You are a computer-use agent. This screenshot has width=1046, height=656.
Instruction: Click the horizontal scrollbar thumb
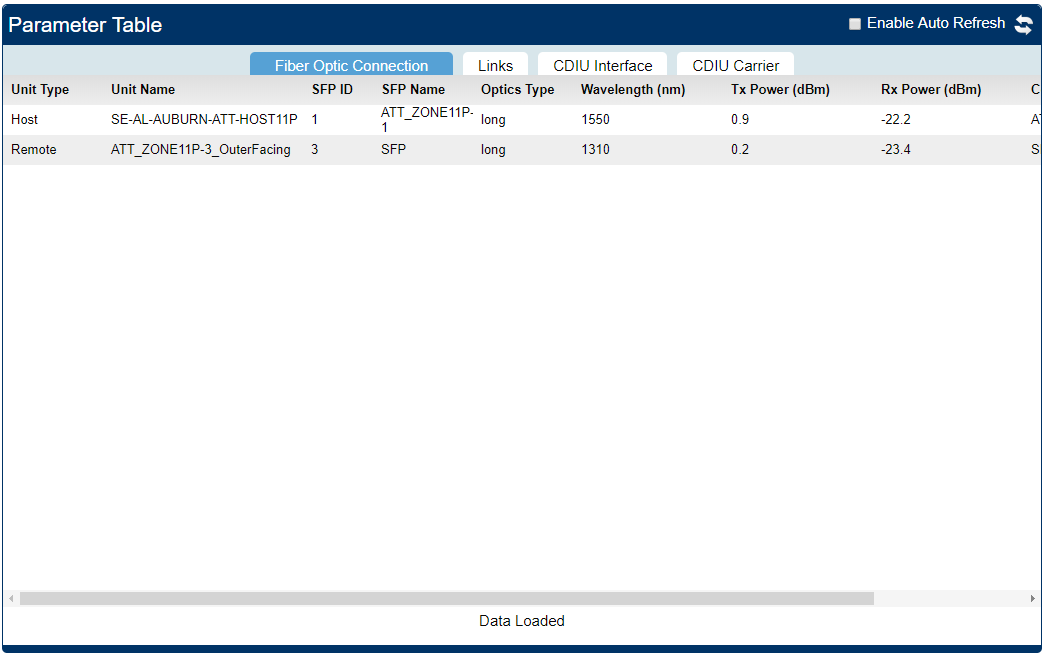pos(446,599)
